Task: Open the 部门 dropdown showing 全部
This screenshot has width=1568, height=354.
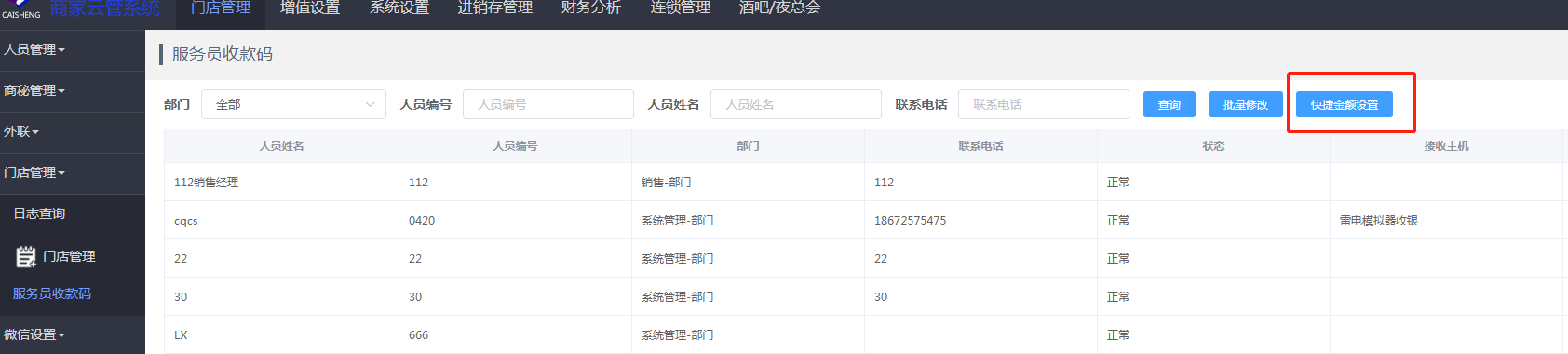Action: pyautogui.click(x=293, y=104)
